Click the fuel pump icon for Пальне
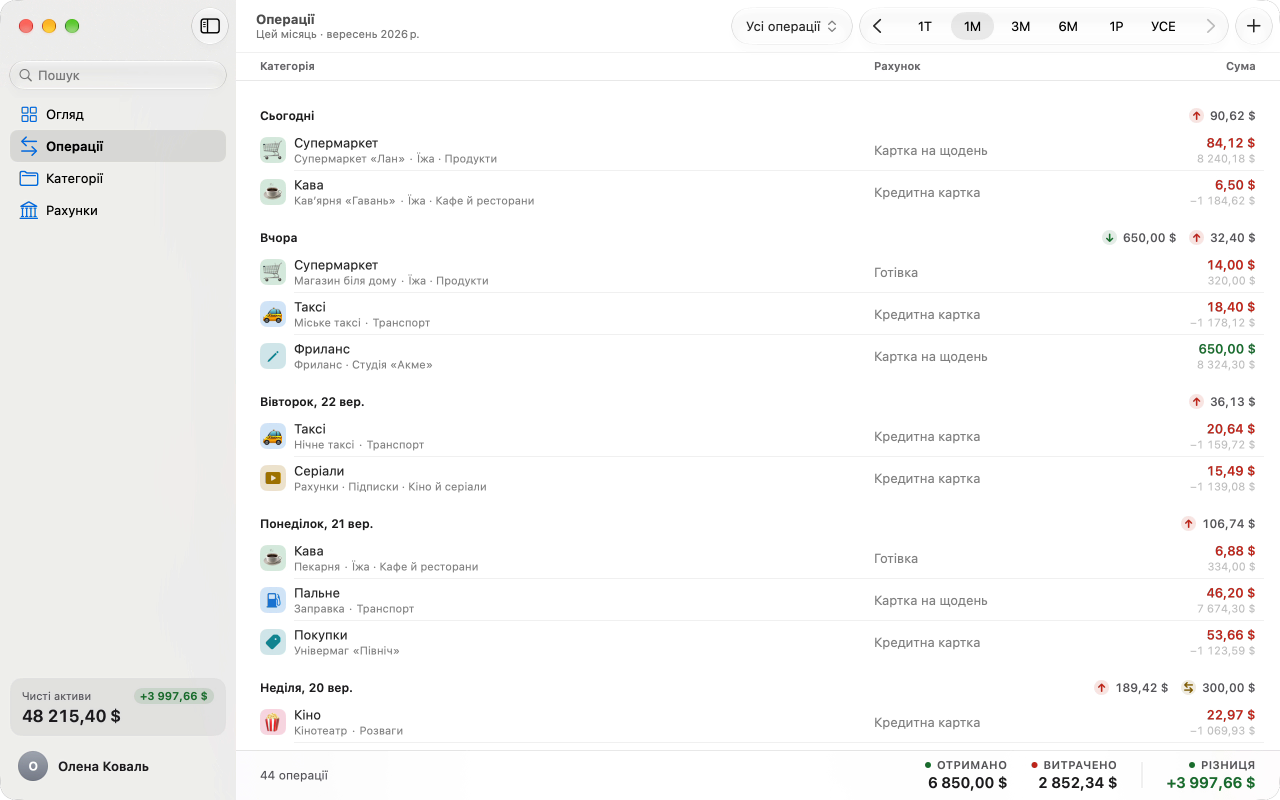The height and width of the screenshot is (800, 1280). [x=273, y=600]
